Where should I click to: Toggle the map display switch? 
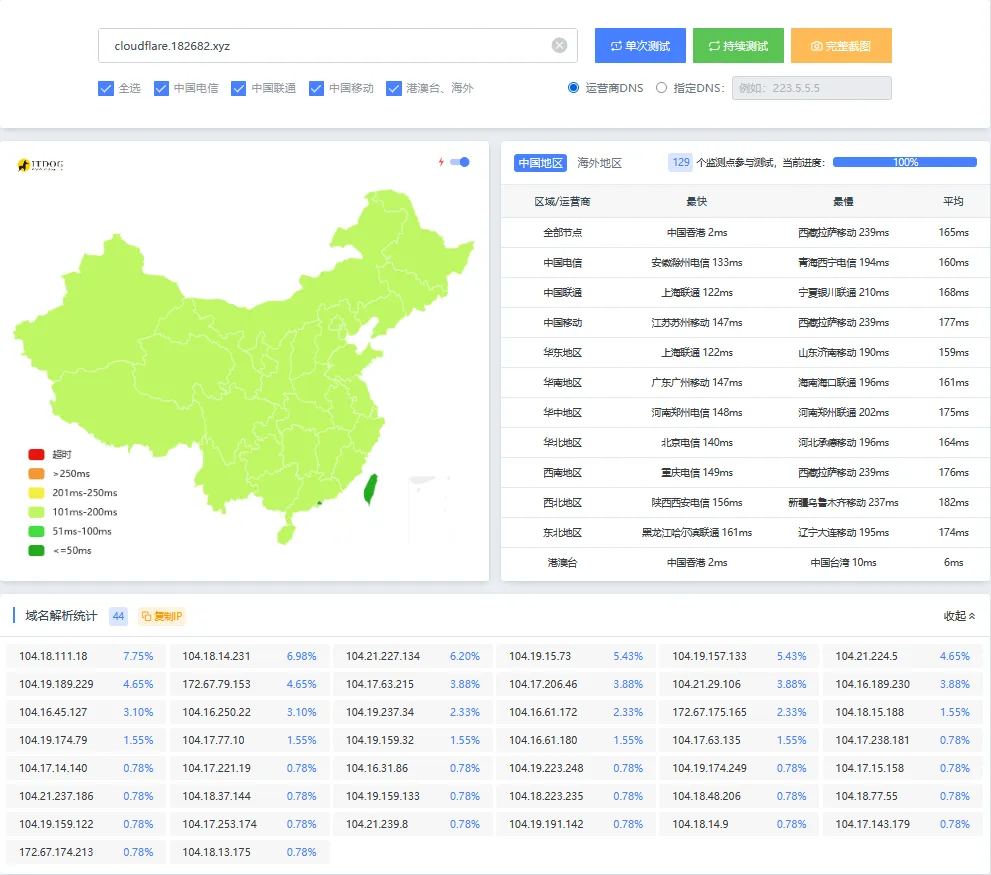pyautogui.click(x=460, y=162)
